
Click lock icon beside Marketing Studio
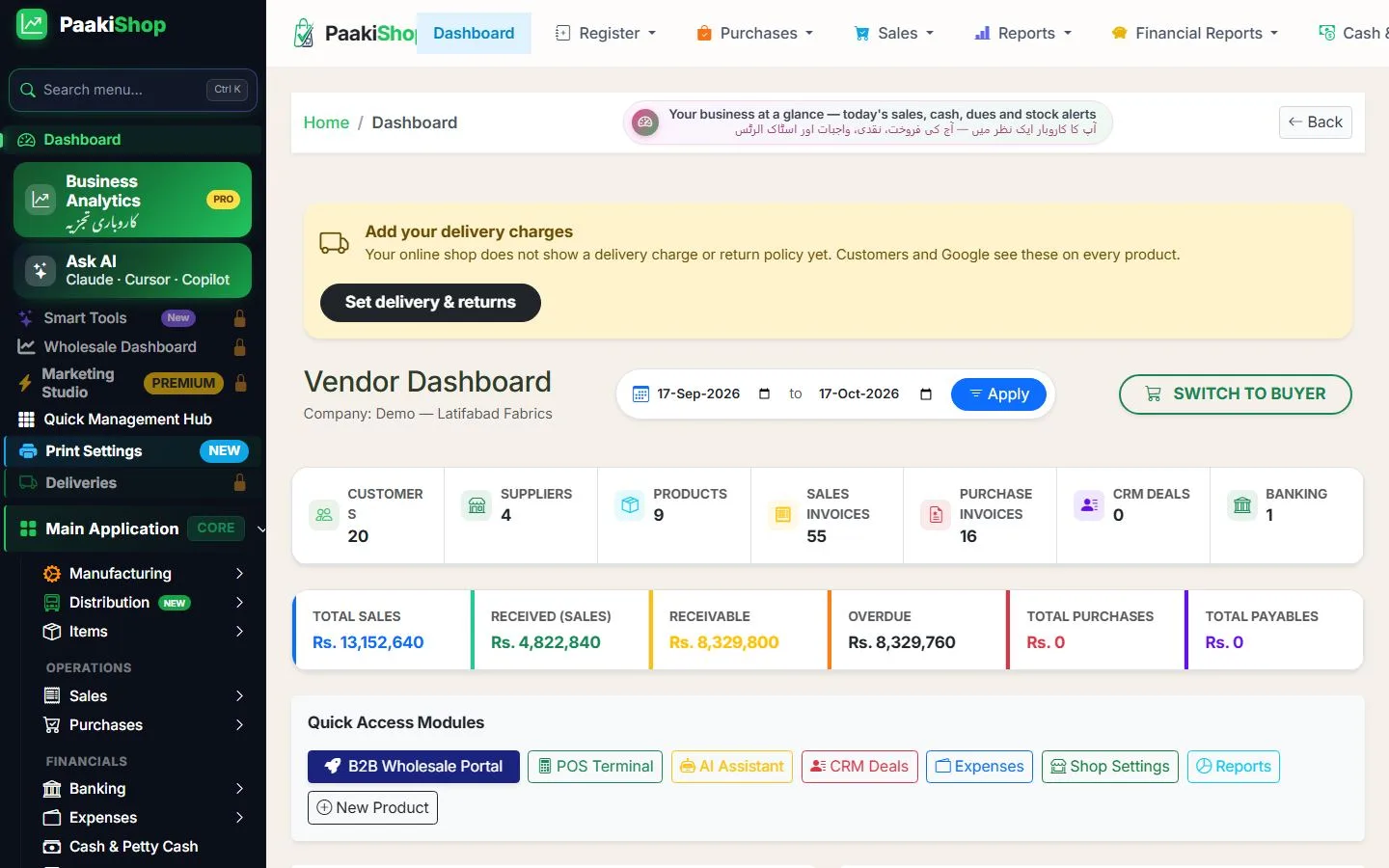pos(241,383)
